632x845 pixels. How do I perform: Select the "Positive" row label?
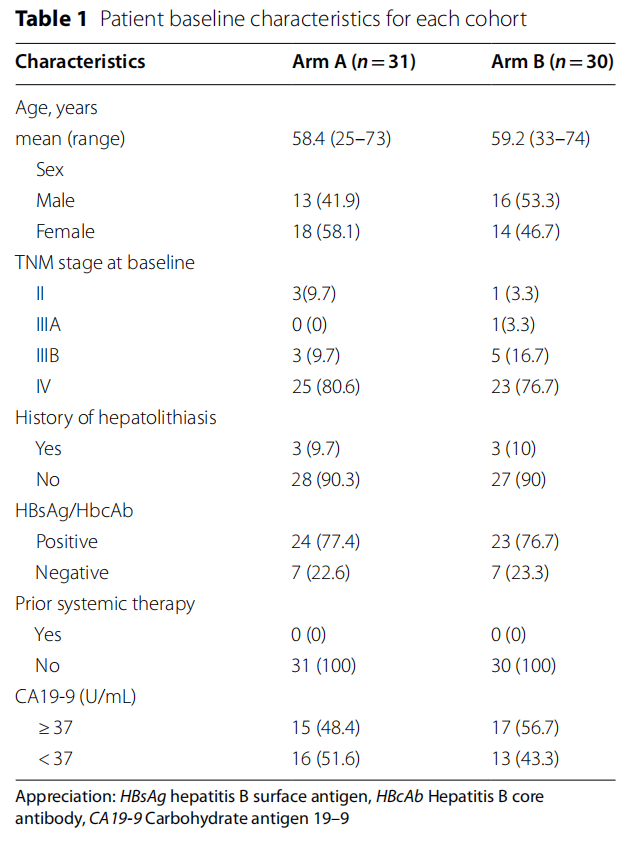pyautogui.click(x=67, y=542)
